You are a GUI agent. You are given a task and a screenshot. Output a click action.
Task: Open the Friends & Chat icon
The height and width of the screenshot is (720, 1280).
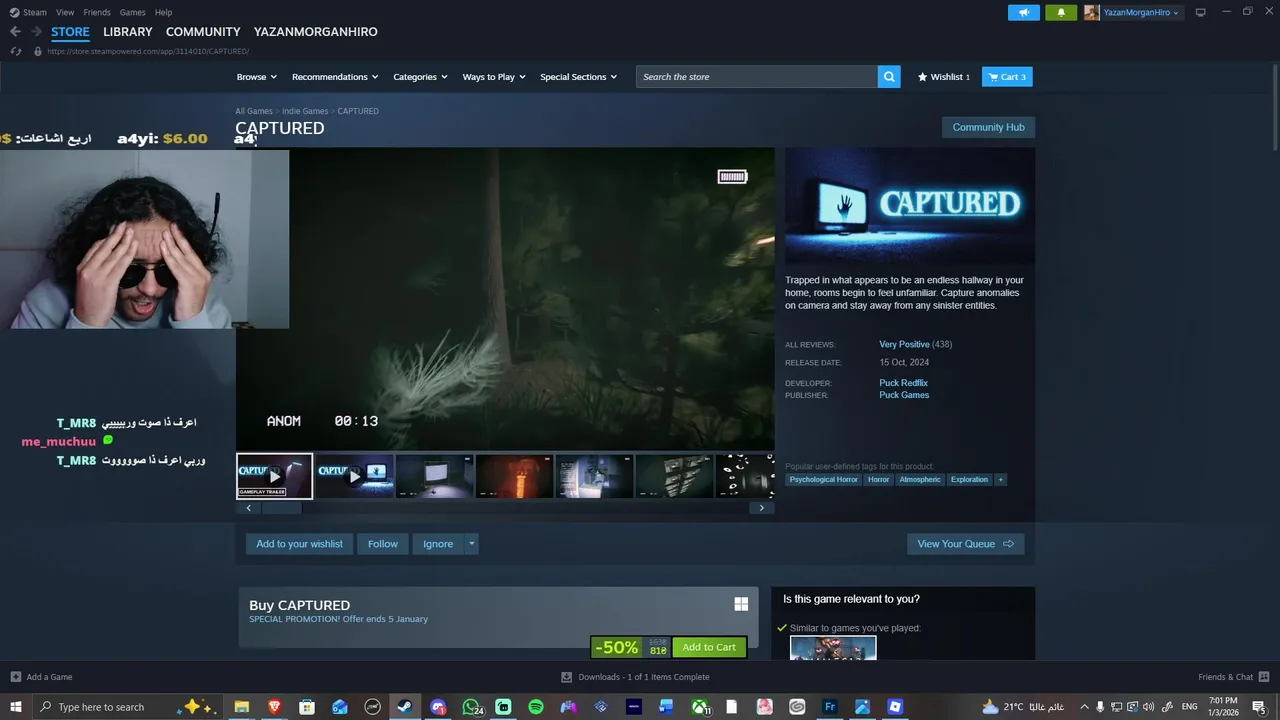(x=1264, y=677)
